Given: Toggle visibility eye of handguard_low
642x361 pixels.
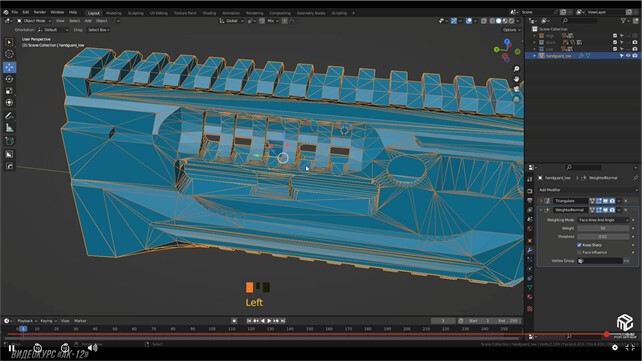Looking at the screenshot, I should 628,56.
